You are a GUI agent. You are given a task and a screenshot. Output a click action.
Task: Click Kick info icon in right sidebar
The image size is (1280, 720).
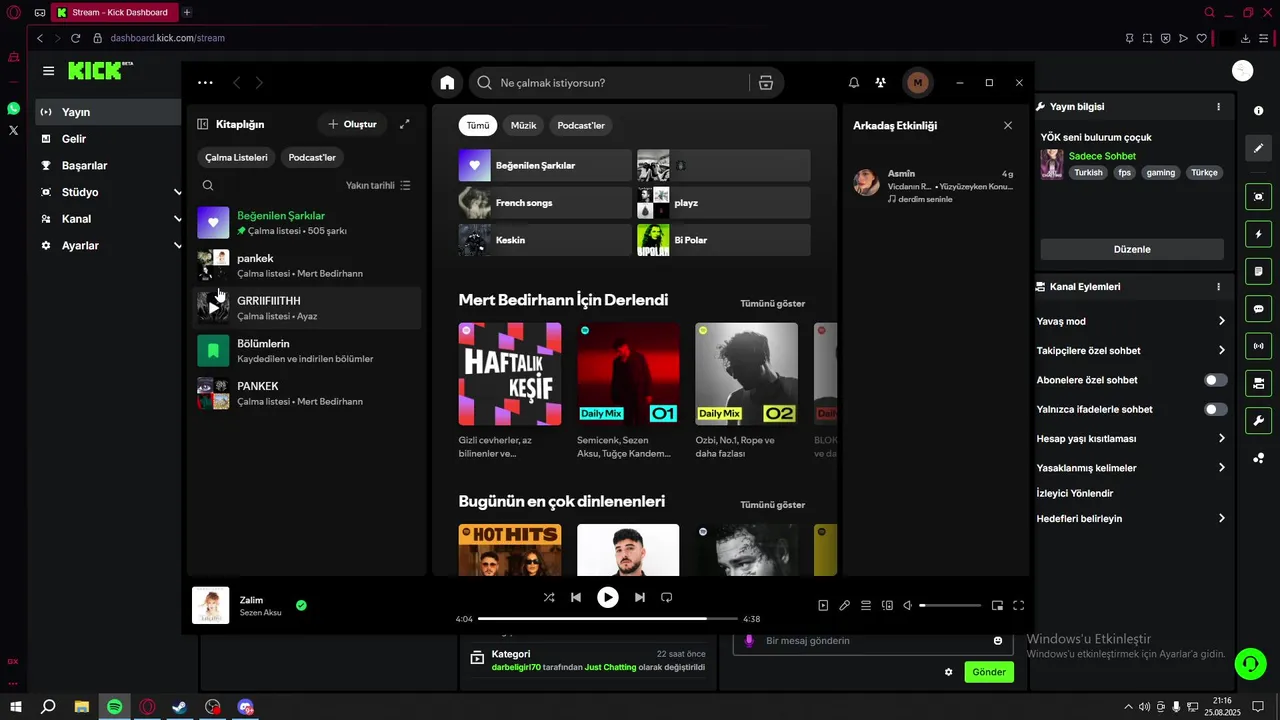pyautogui.click(x=1259, y=111)
